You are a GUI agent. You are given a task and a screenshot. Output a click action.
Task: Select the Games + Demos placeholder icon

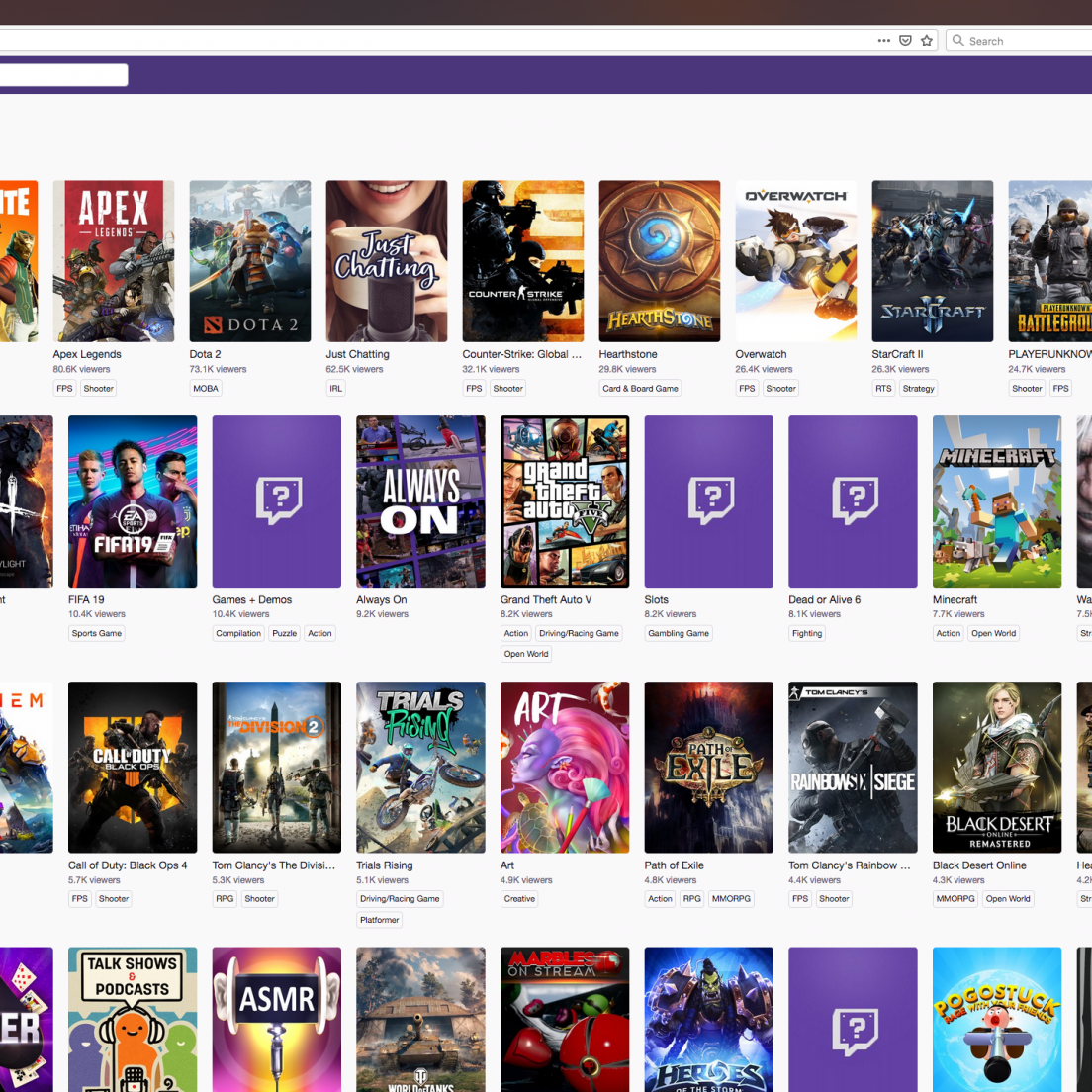tap(277, 500)
